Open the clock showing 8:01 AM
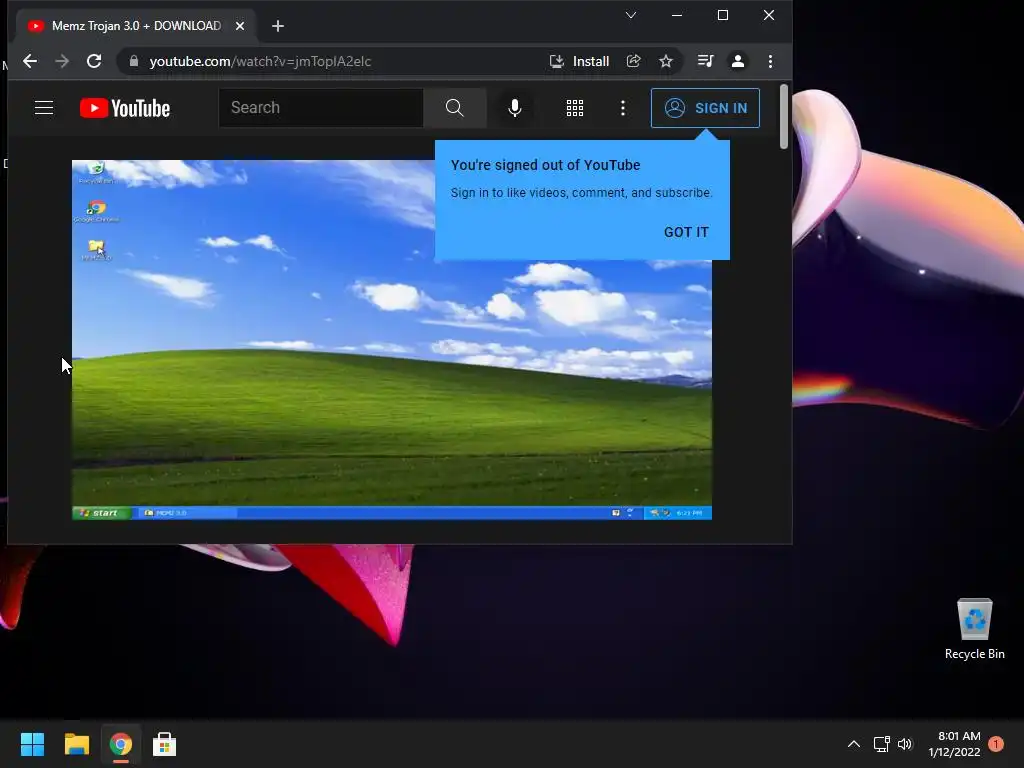 pos(955,744)
